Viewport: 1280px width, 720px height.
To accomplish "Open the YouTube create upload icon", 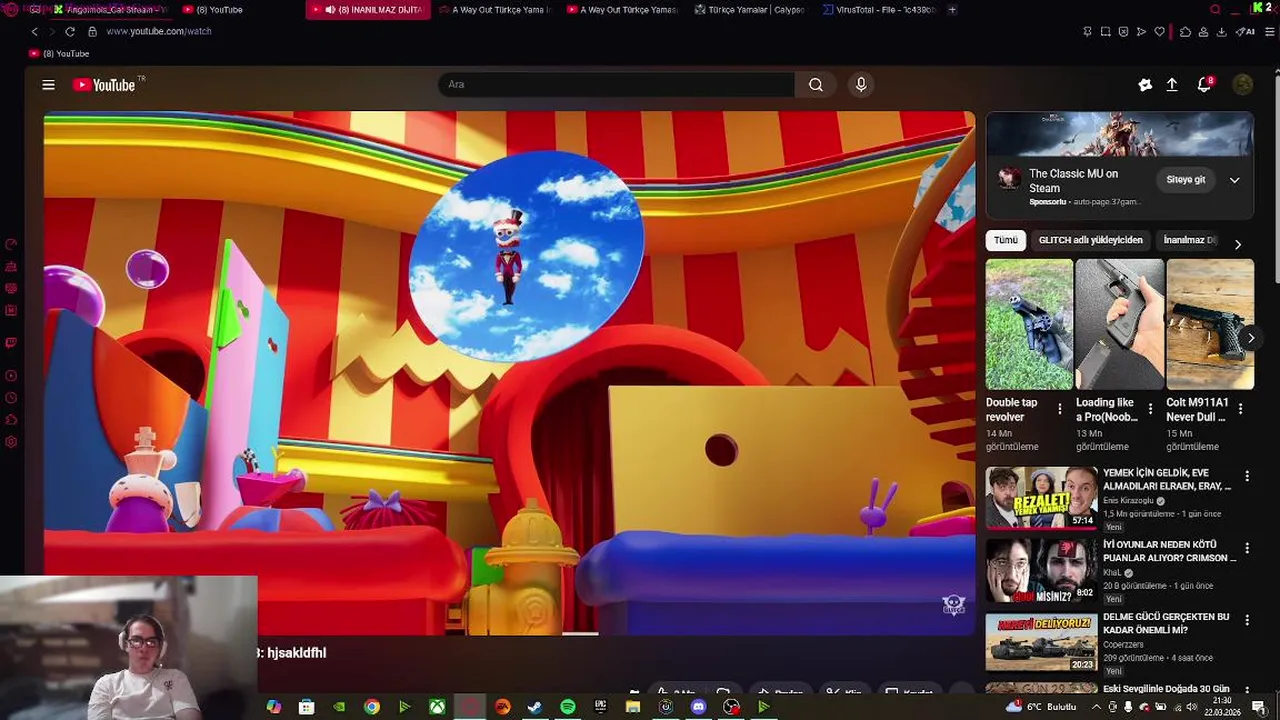I will (x=1172, y=85).
